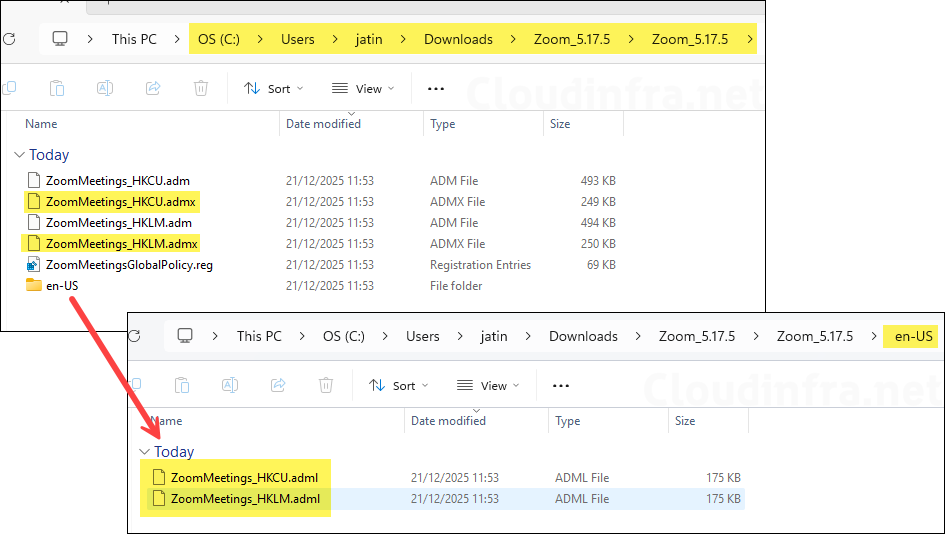Screen dimensions: 945x534
Task: Sort by Type column in lower window
Action: (x=567, y=421)
